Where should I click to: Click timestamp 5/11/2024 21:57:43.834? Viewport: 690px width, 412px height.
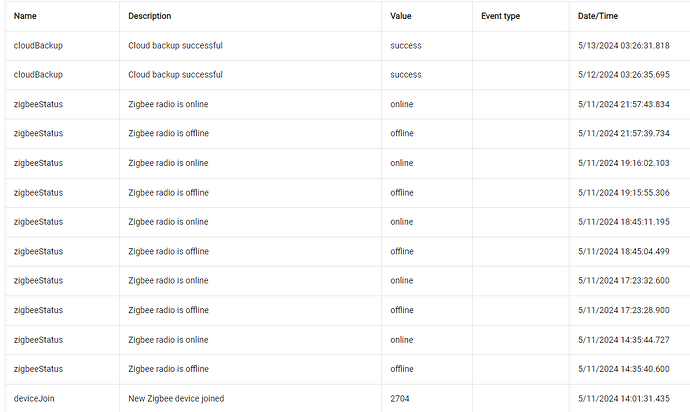click(624, 104)
